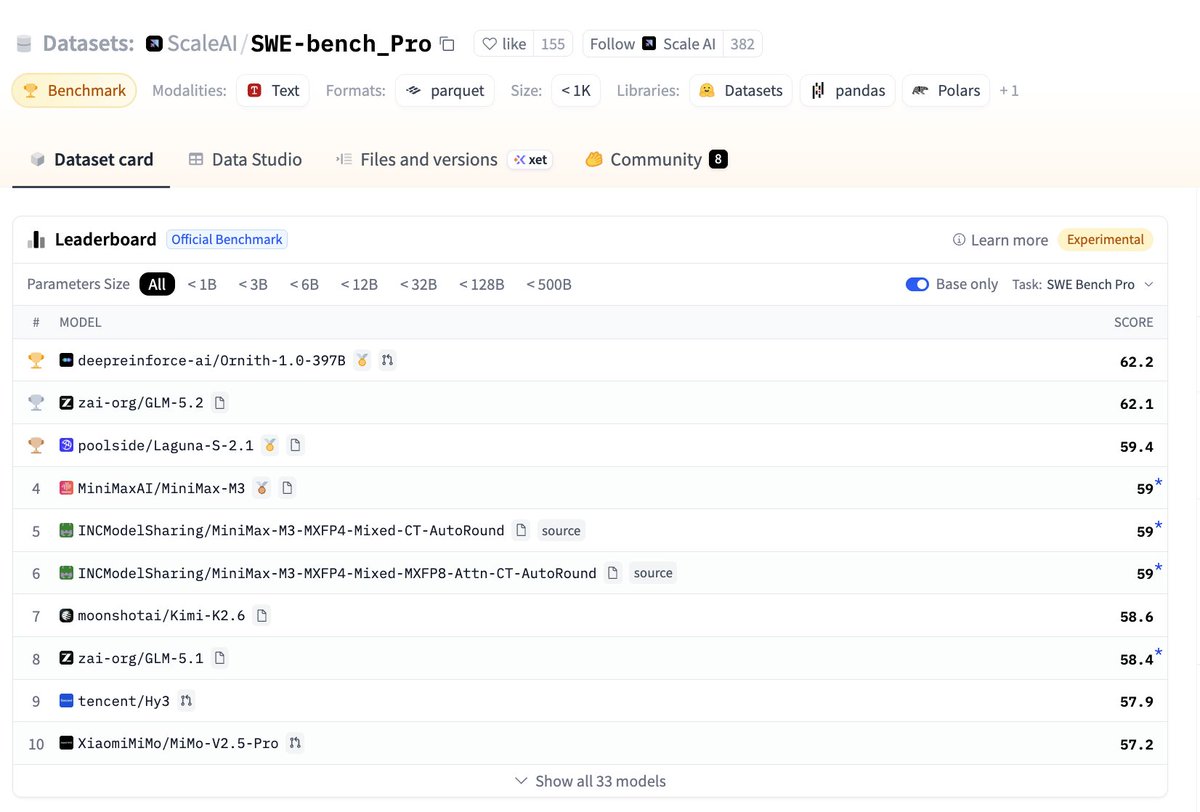Open document icon beside moonshotai/Kimi-K2.6
This screenshot has width=1200, height=812.
[x=262, y=616]
